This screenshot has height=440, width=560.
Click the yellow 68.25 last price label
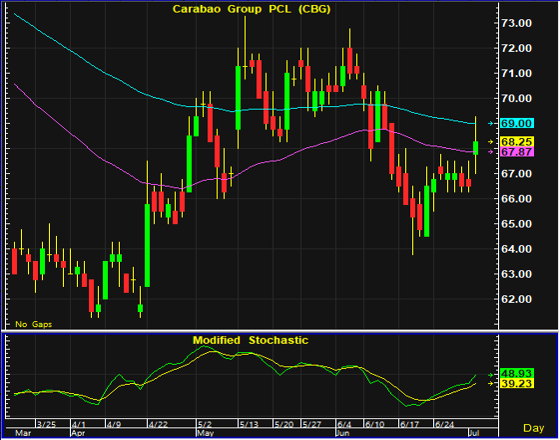[x=517, y=141]
